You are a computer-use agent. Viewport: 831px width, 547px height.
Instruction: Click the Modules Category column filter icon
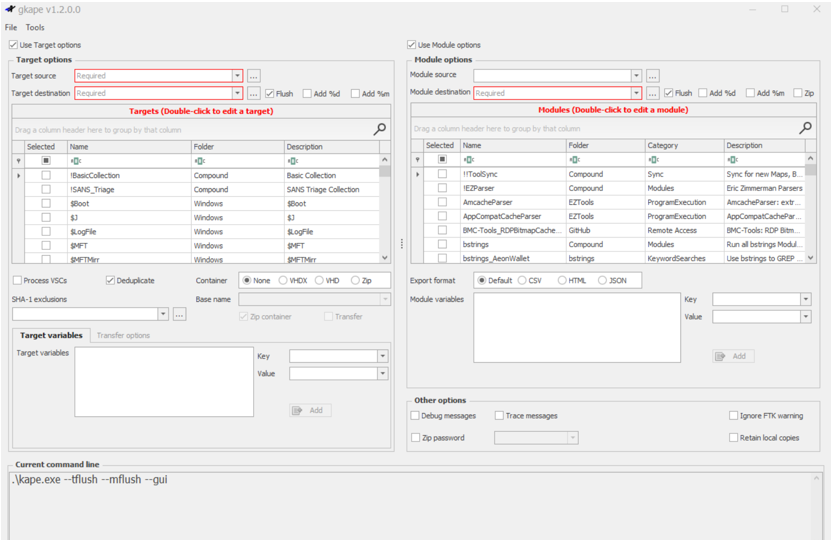click(x=653, y=160)
